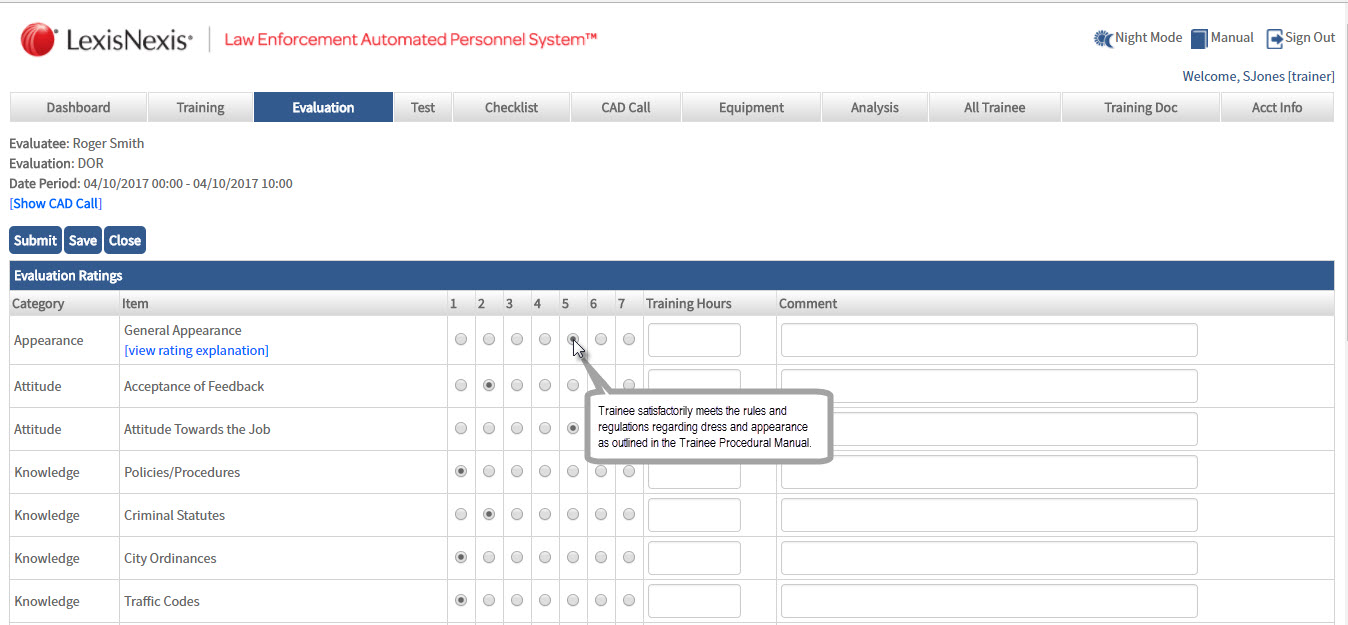The width and height of the screenshot is (1348, 625).
Task: Expand the Show CAD Call section
Action: coord(56,203)
